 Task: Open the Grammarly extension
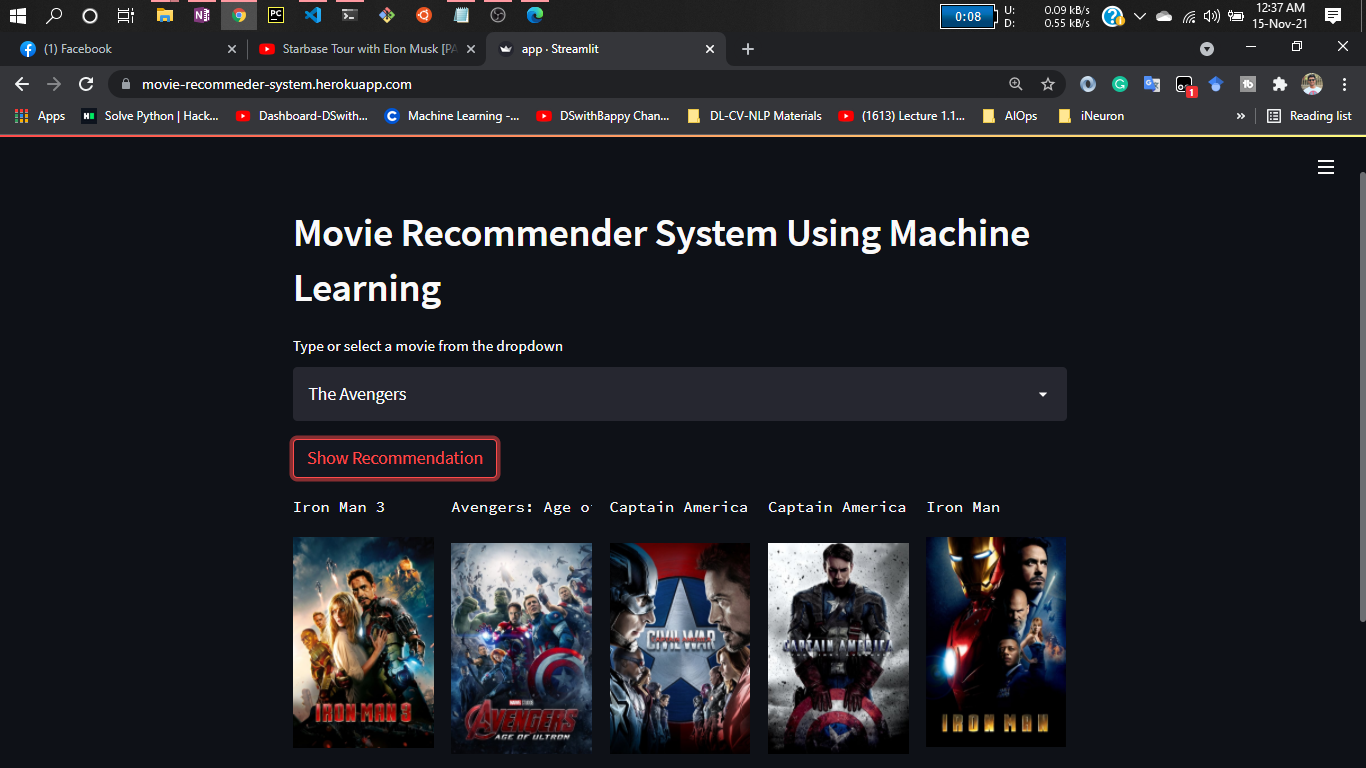click(x=1120, y=85)
